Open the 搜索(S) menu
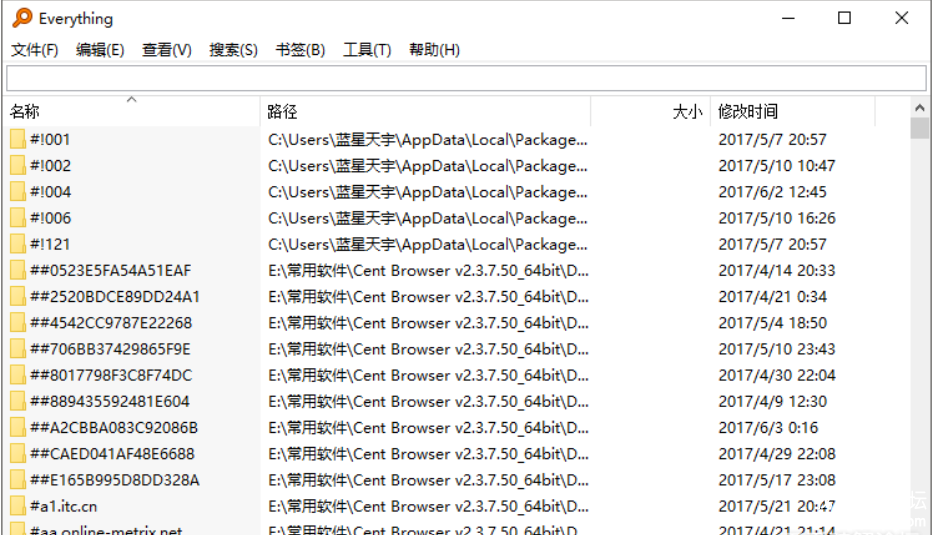Image resolution: width=933 pixels, height=535 pixels. pyautogui.click(x=233, y=50)
